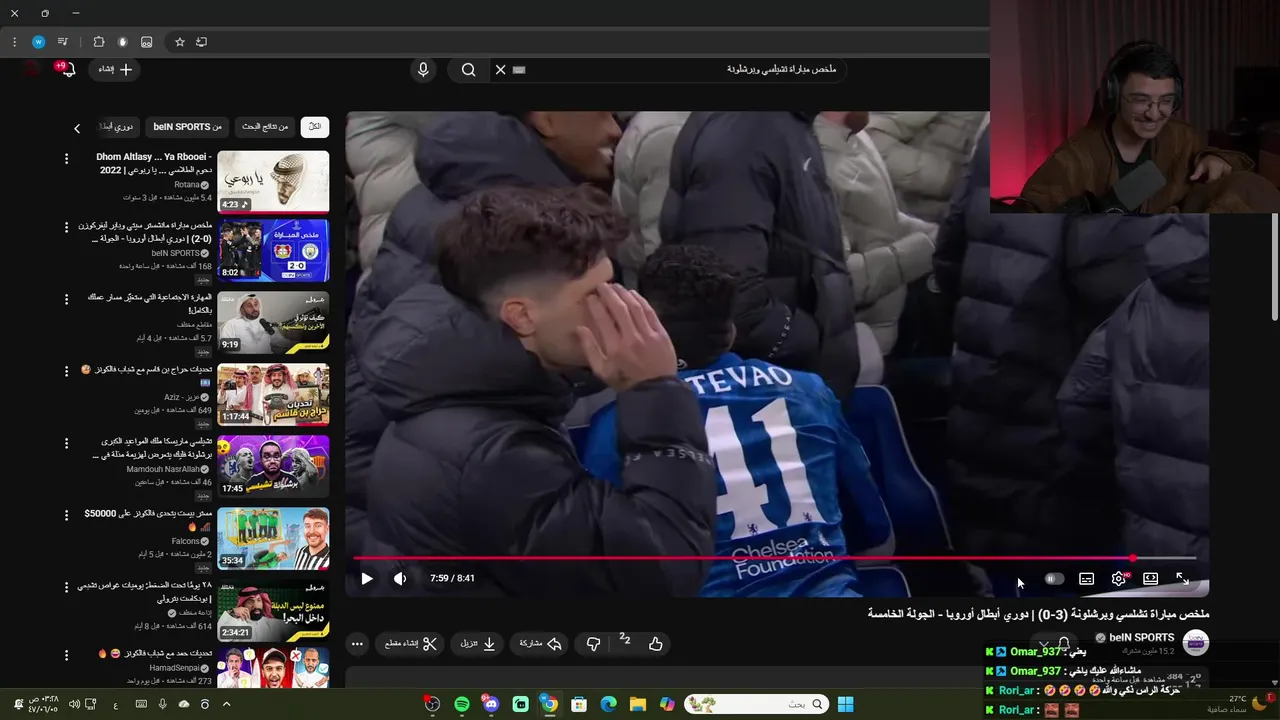Open the 9:19 social skills video thumbnail

coord(273,322)
